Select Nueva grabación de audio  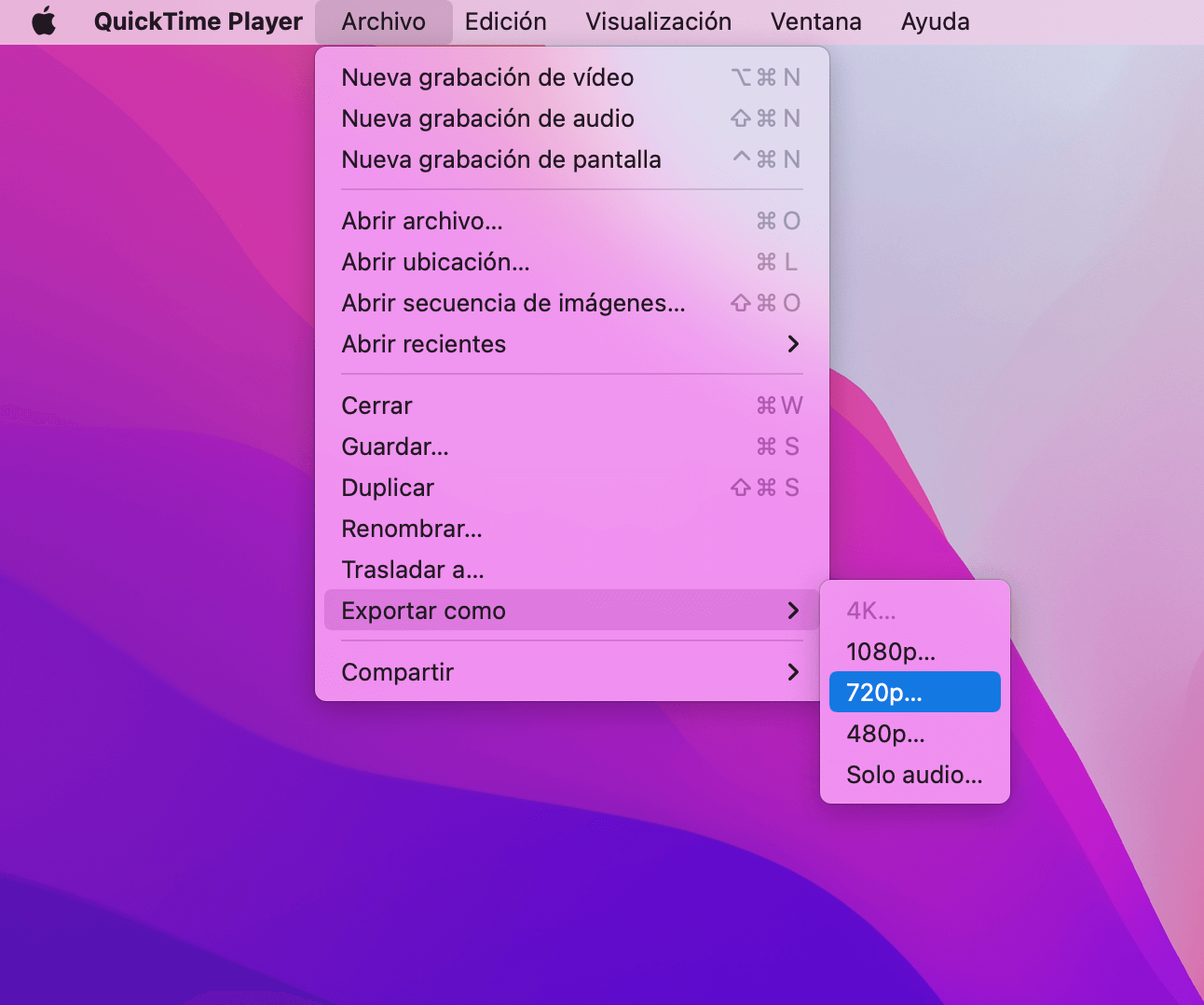tap(487, 118)
